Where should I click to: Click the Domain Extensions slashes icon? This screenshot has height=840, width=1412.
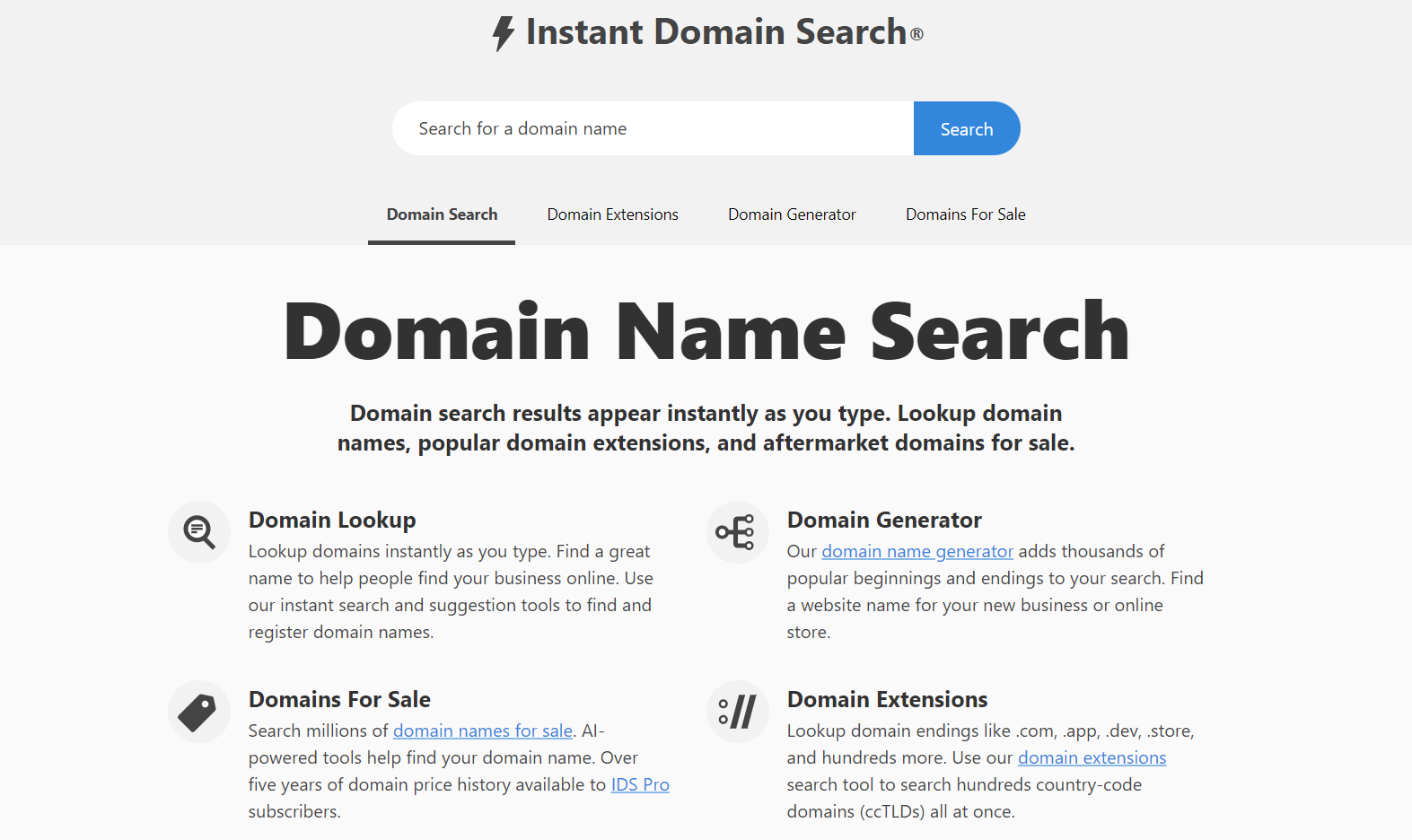click(x=738, y=712)
